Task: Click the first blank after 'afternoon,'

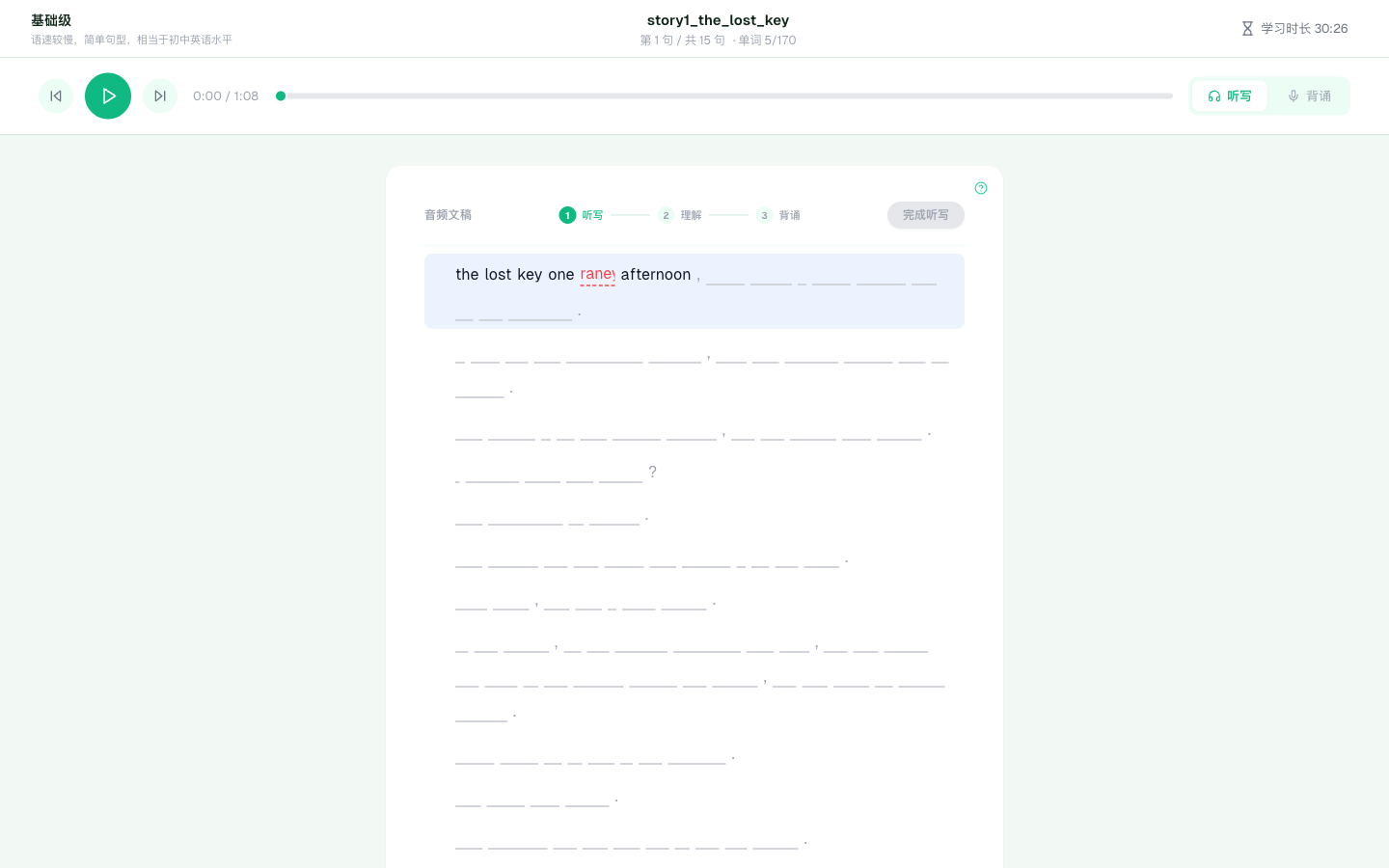Action: [x=725, y=278]
